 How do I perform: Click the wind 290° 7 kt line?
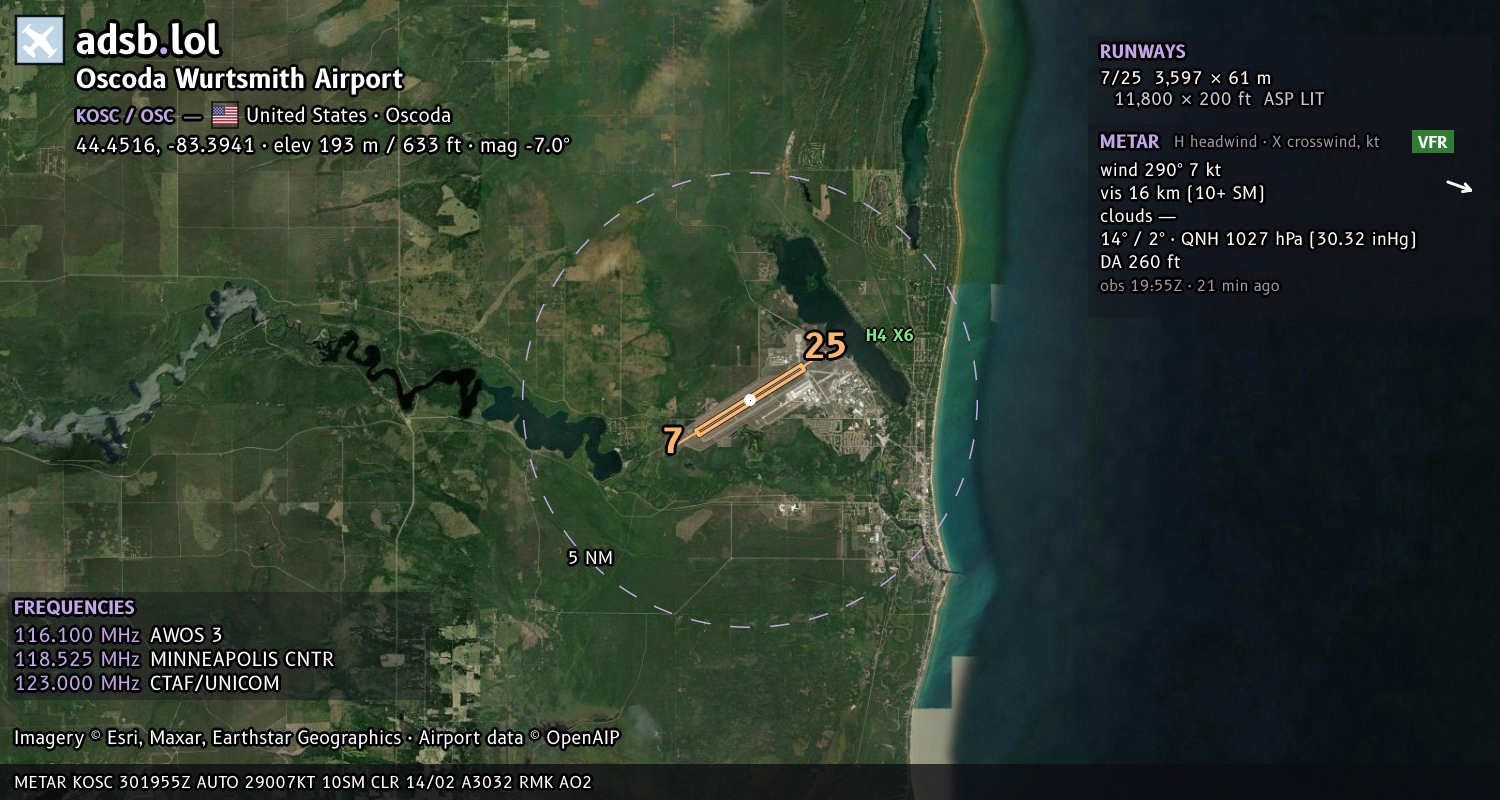tap(1161, 170)
